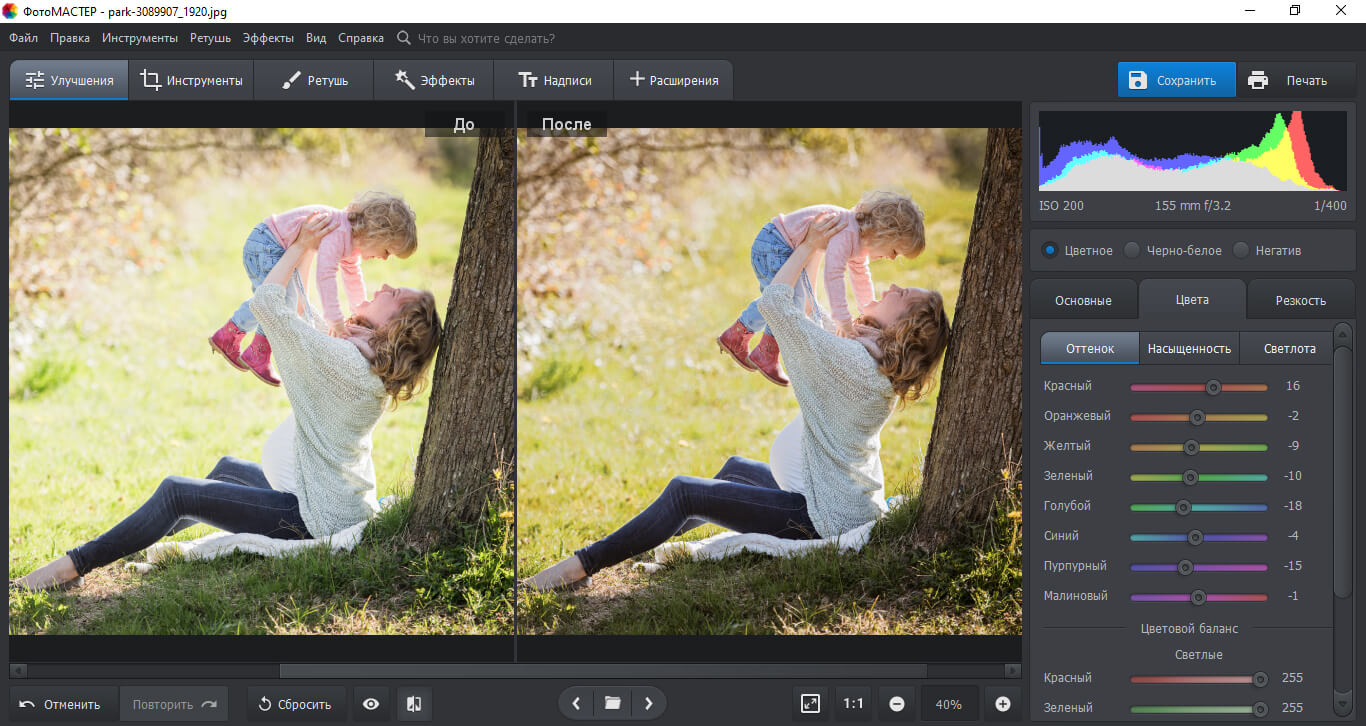
Task: Switch to the Насыщенность tab
Action: pyautogui.click(x=1188, y=348)
